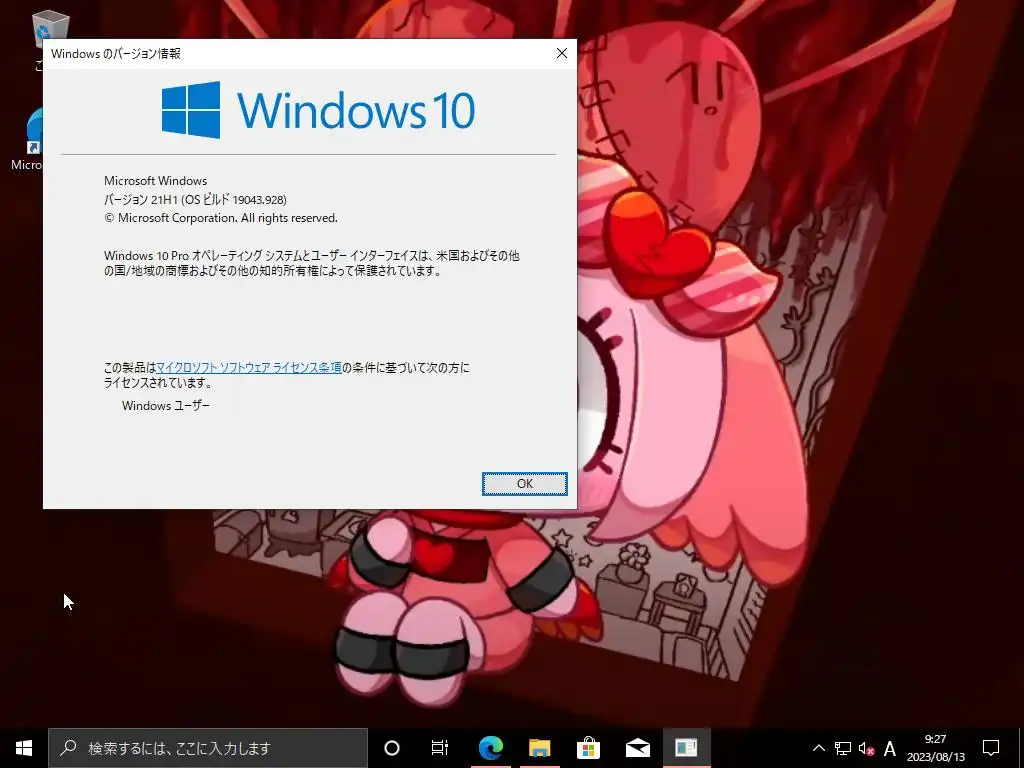Show hidden system tray icons
This screenshot has height=768, width=1024.
pyautogui.click(x=818, y=748)
